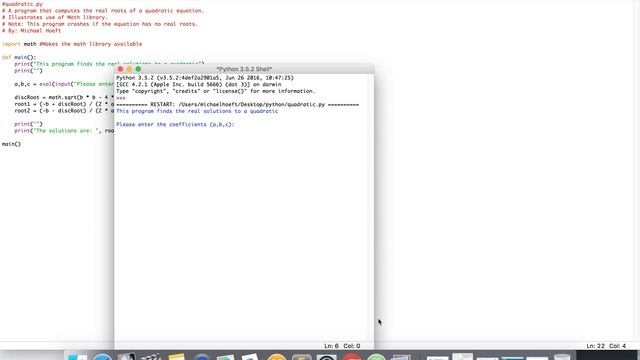Open Finder from the Dock
Image resolution: width=640 pixels, height=360 pixels.
click(78, 357)
